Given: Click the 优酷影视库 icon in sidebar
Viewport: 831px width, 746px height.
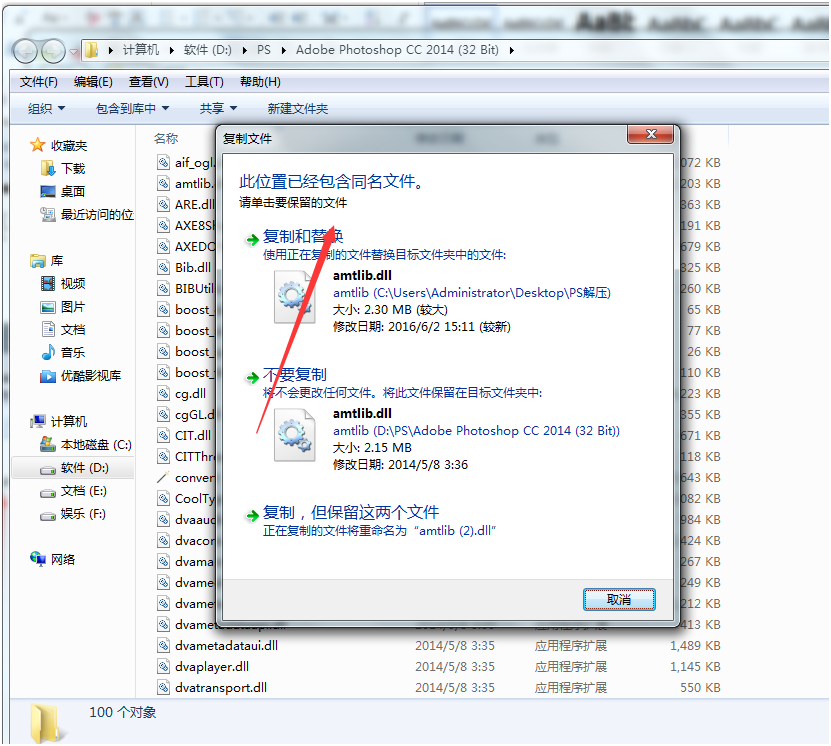Looking at the screenshot, I should click(48, 376).
